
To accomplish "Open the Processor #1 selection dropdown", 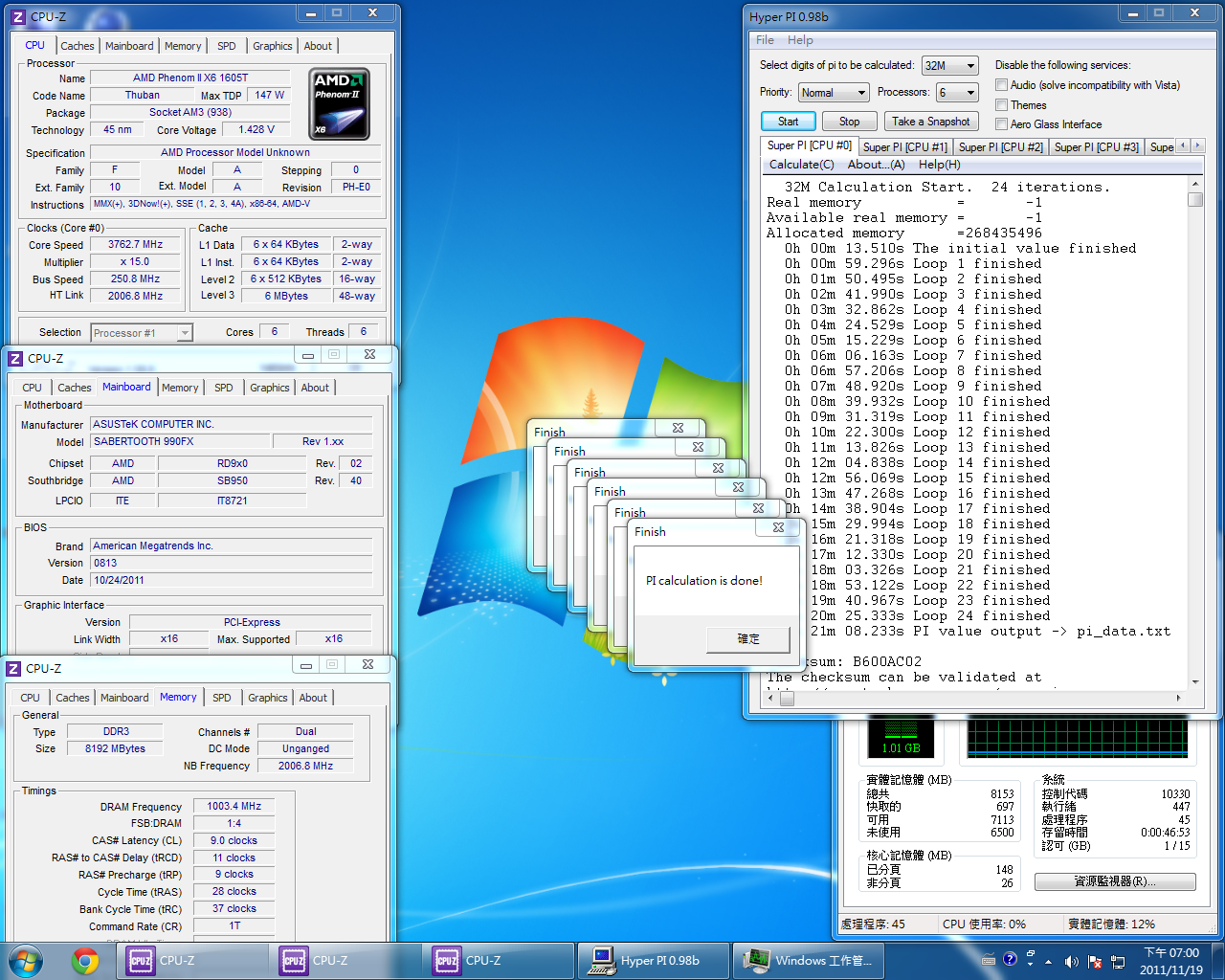I will click(x=142, y=333).
